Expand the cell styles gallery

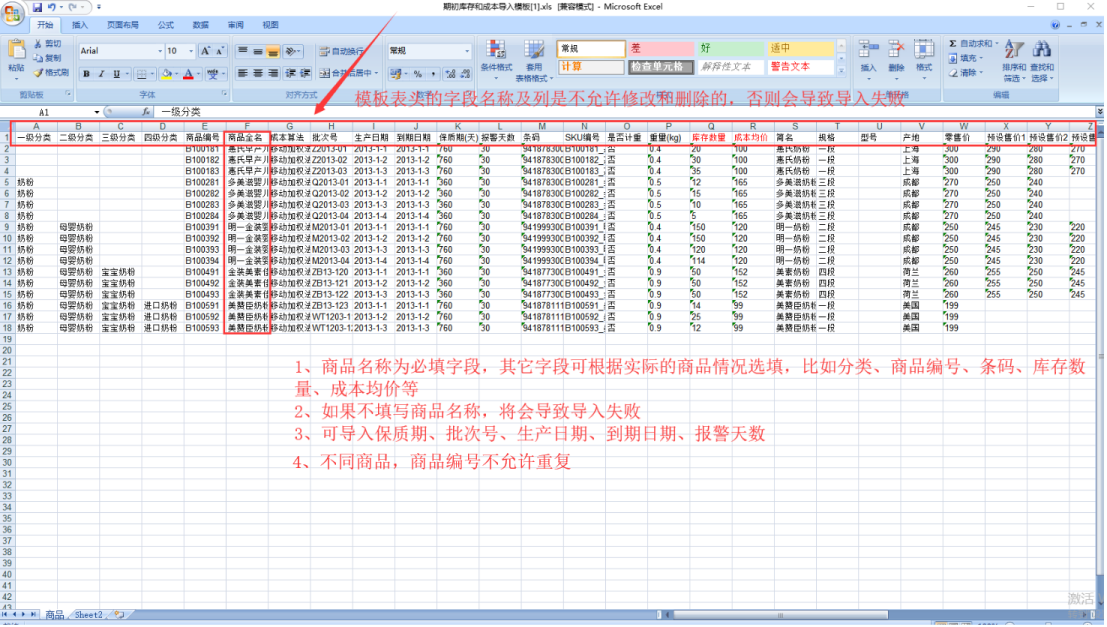[x=841, y=70]
